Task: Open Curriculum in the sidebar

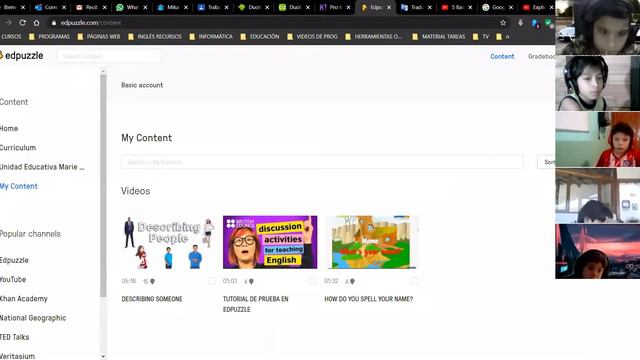Action: click(x=18, y=148)
